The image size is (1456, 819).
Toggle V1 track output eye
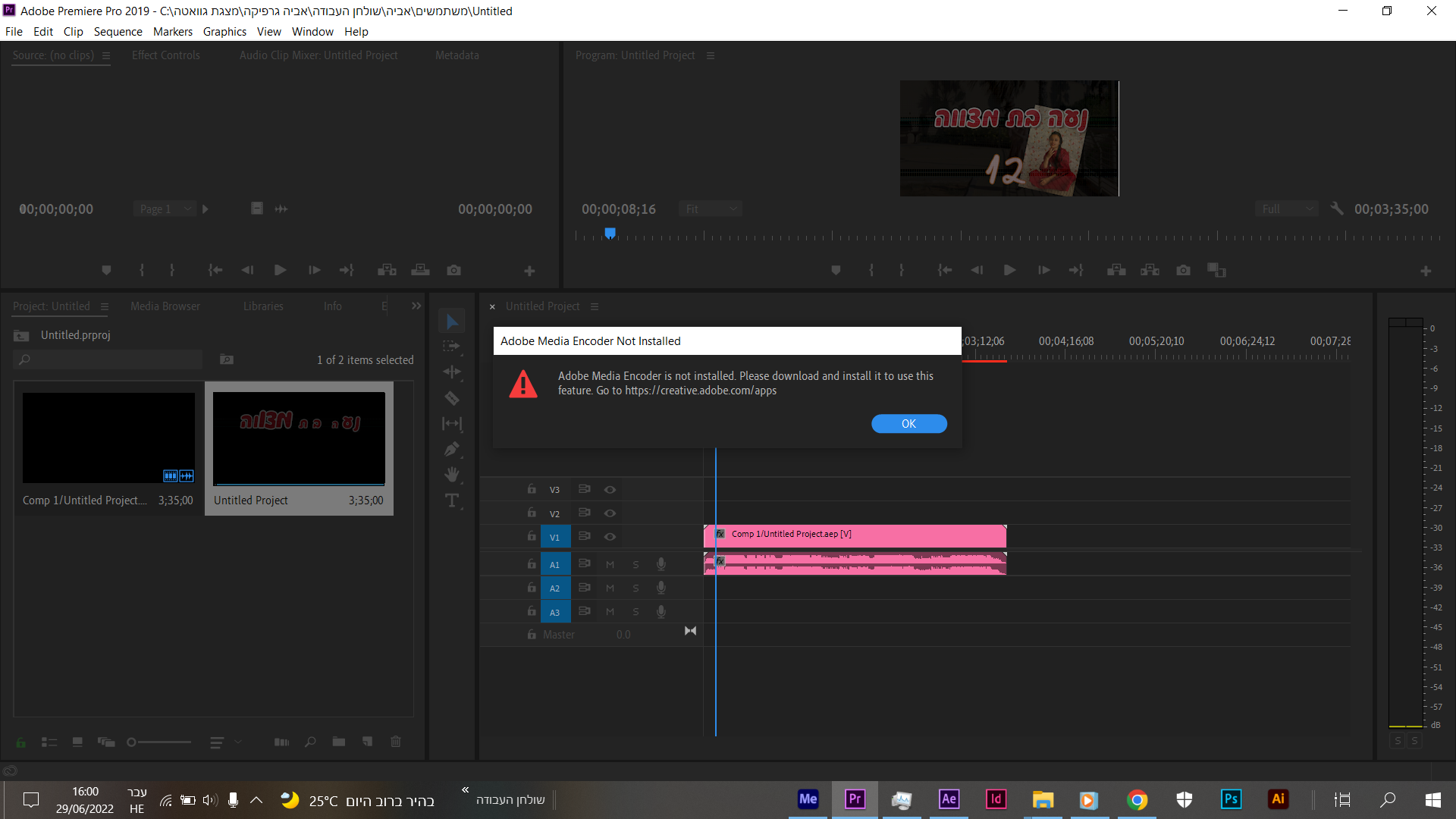(x=610, y=537)
